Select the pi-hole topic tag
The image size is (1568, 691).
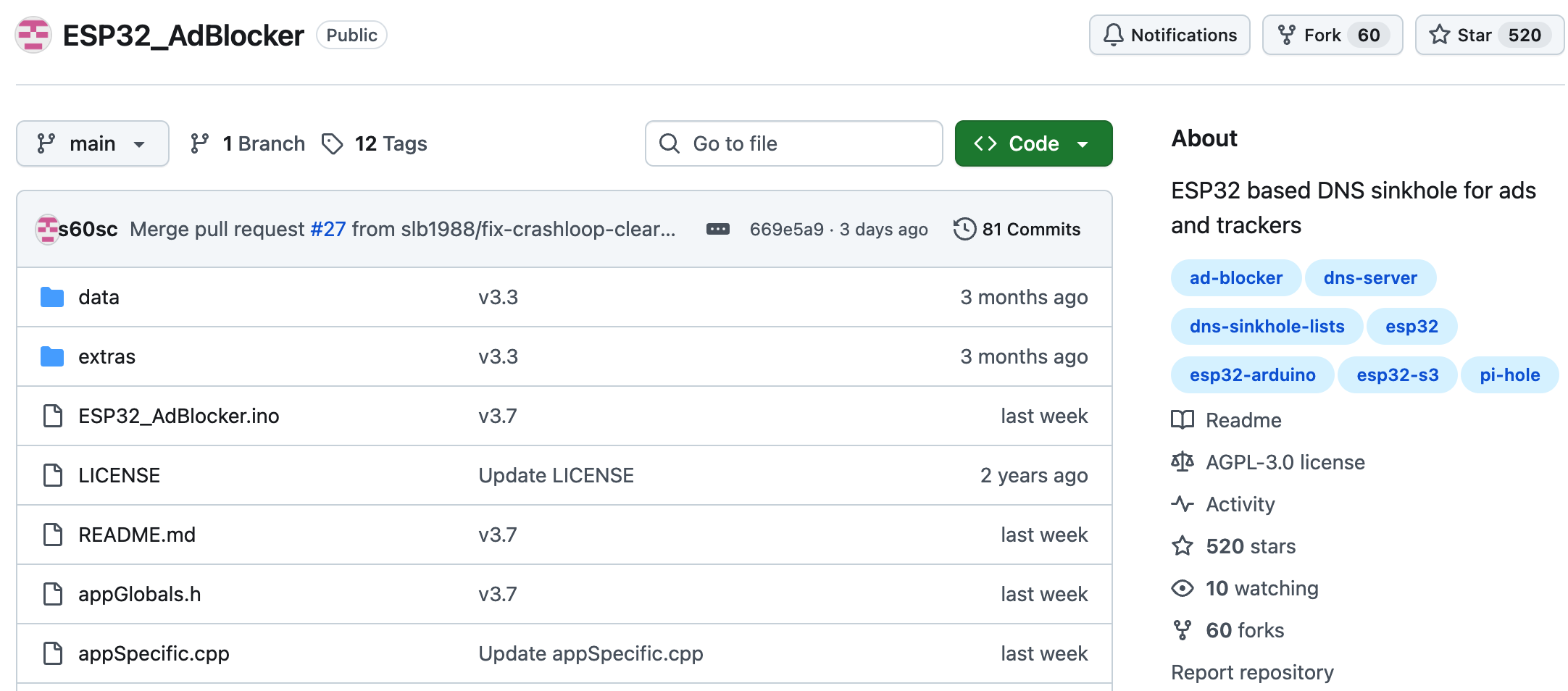pos(1509,374)
